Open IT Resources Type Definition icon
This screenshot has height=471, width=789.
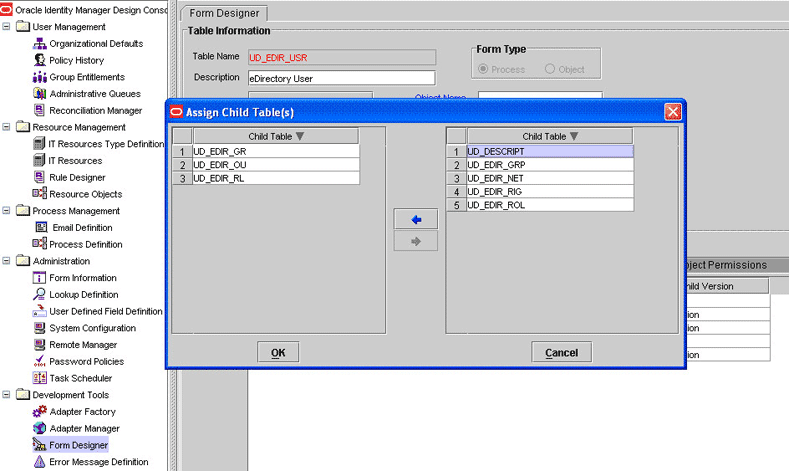coord(39,144)
